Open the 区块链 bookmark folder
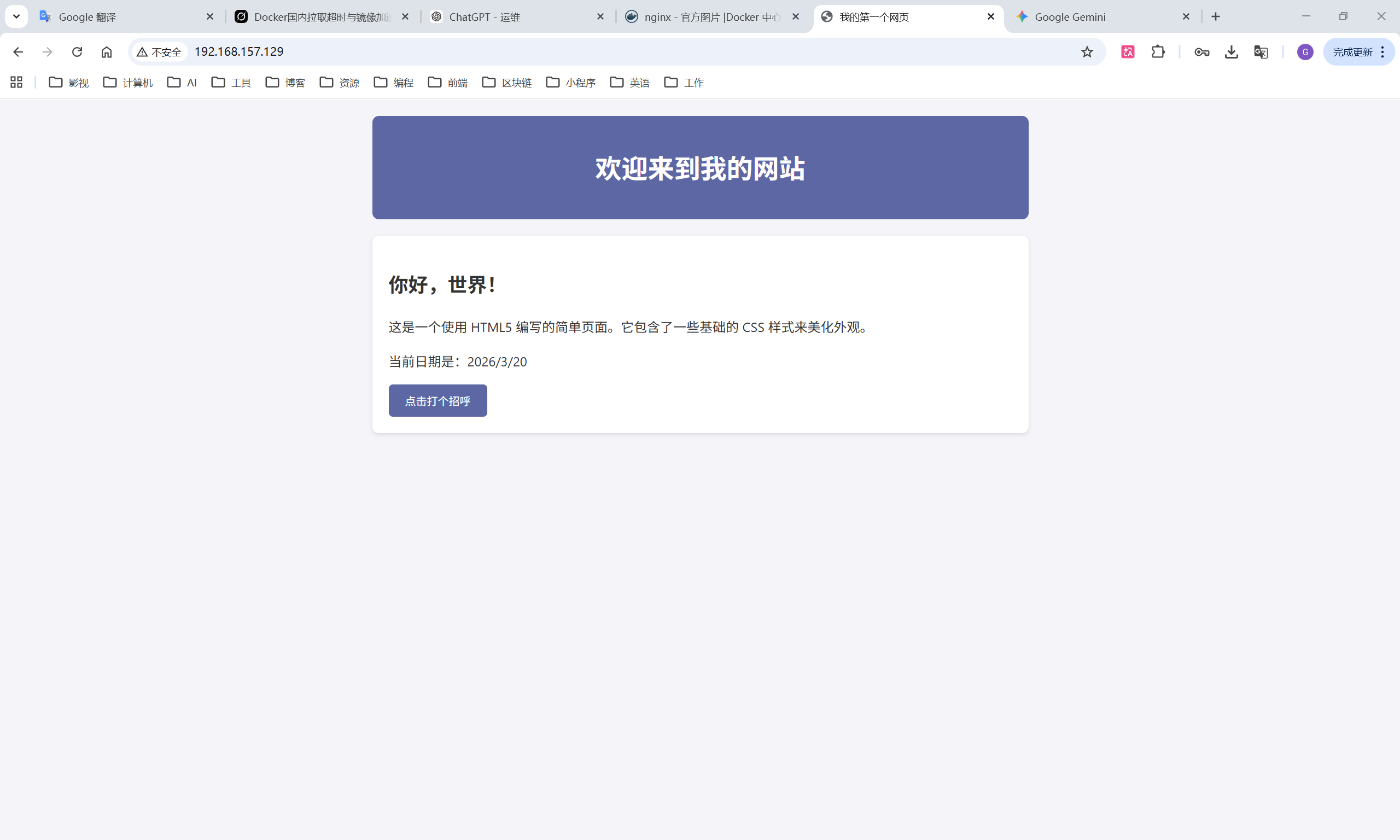1400x840 pixels. coord(507,83)
